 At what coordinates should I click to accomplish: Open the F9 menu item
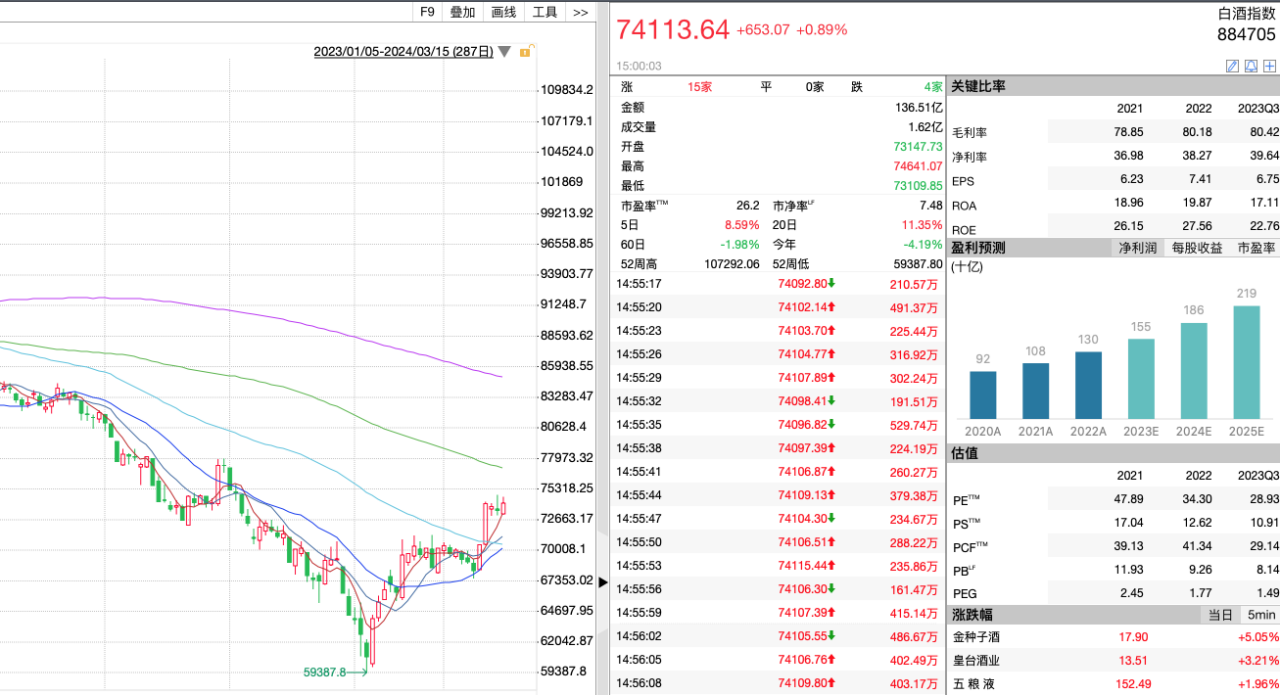tap(427, 12)
